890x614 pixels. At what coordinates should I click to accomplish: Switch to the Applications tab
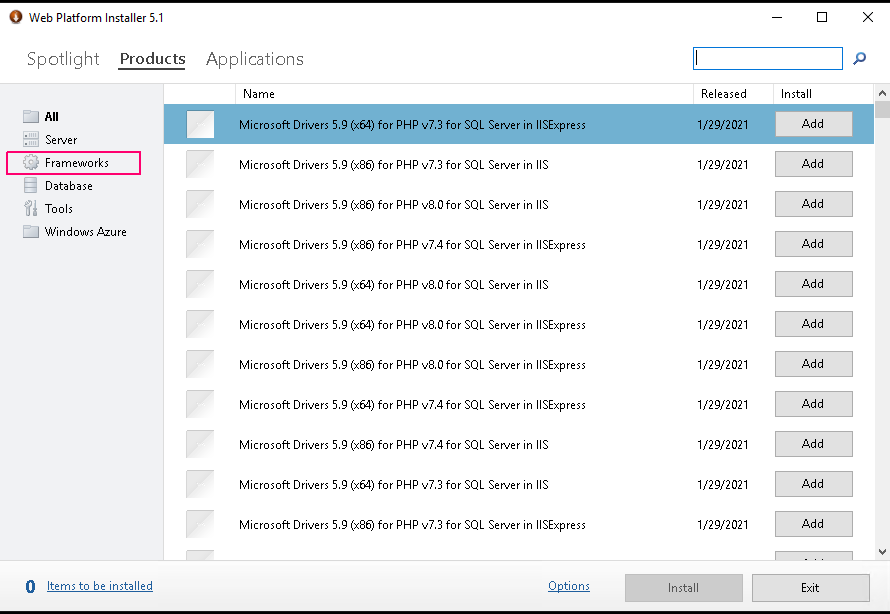point(255,59)
